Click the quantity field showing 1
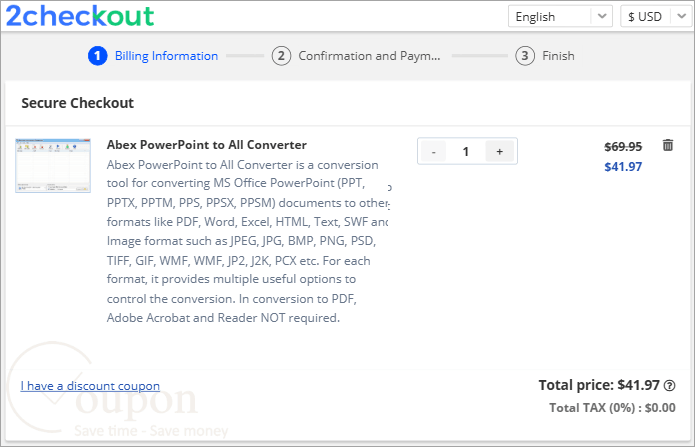 point(465,152)
